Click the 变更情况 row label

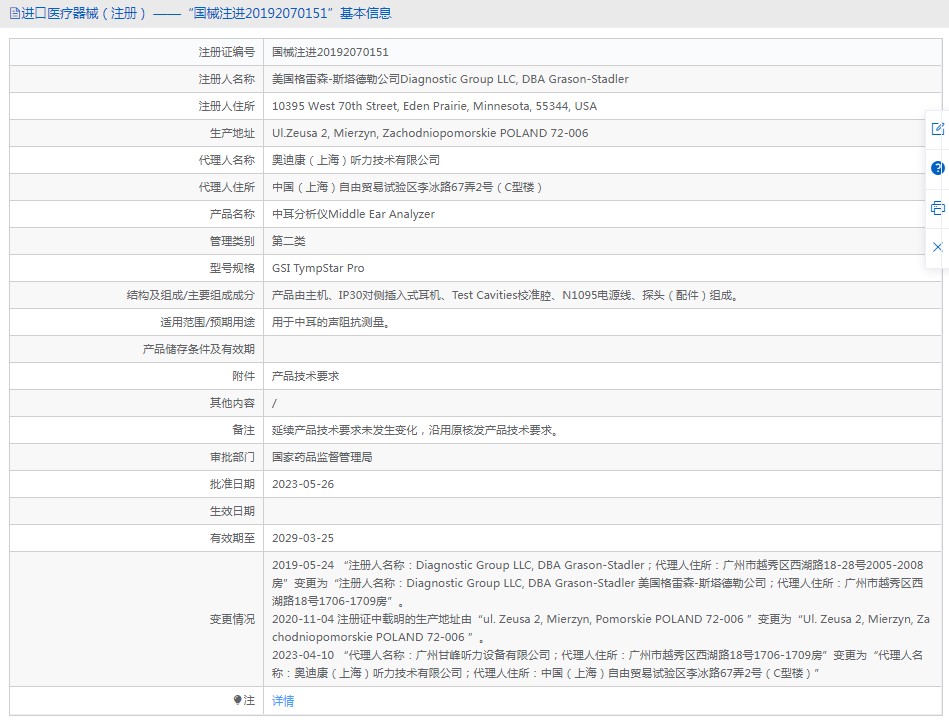click(232, 619)
